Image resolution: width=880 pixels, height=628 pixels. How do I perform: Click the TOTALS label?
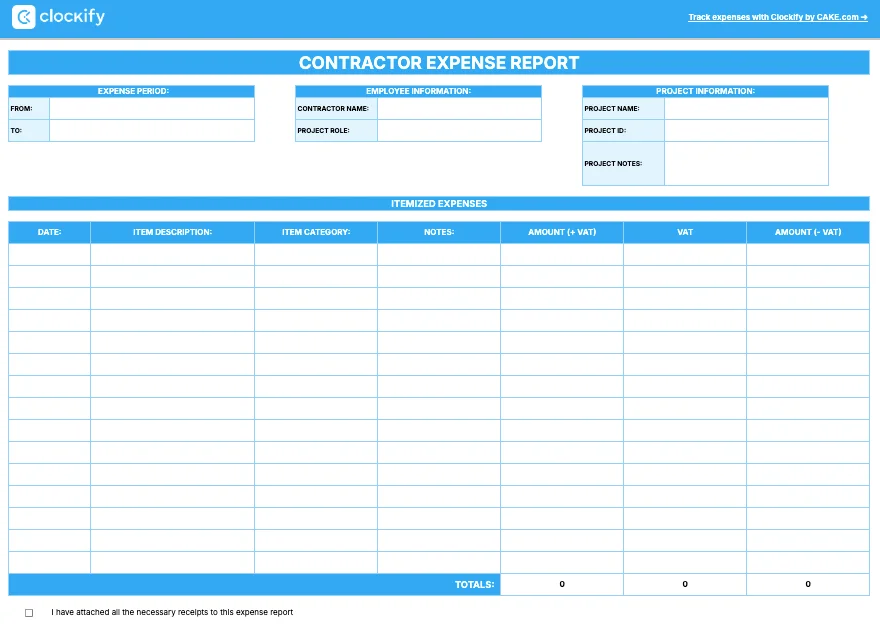click(x=474, y=585)
